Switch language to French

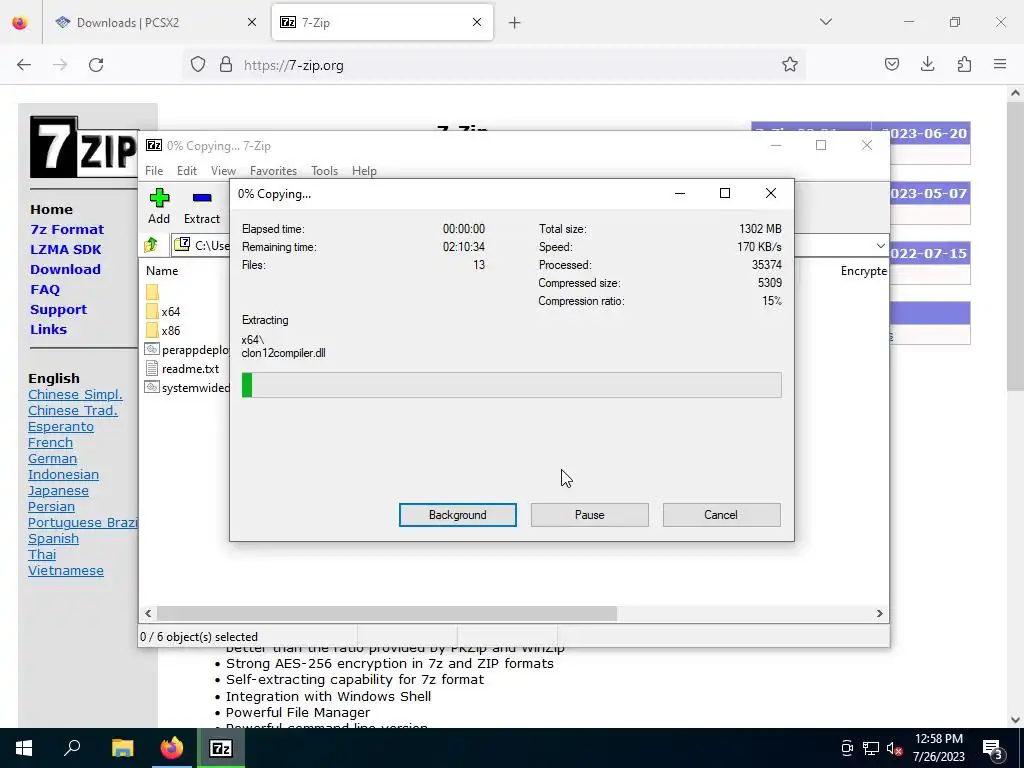click(x=50, y=443)
